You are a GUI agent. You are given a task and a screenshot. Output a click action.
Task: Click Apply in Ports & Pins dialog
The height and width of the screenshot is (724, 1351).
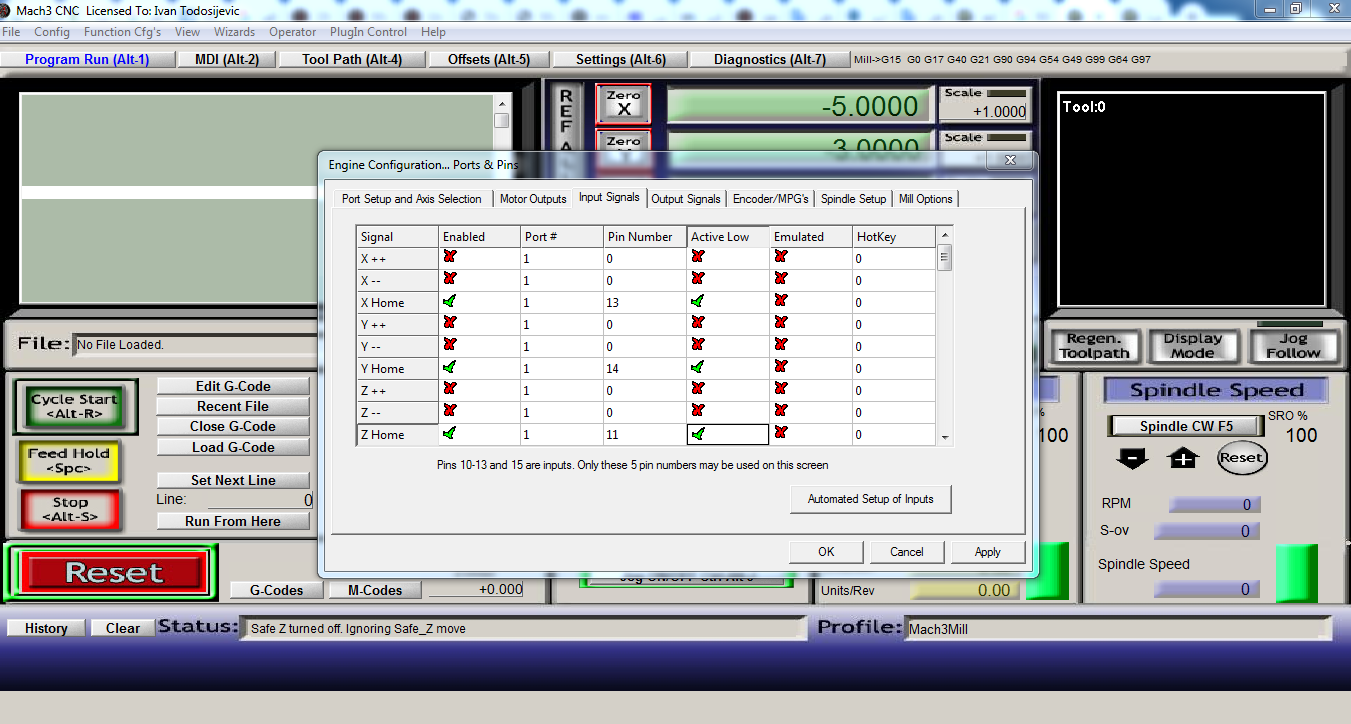[988, 552]
